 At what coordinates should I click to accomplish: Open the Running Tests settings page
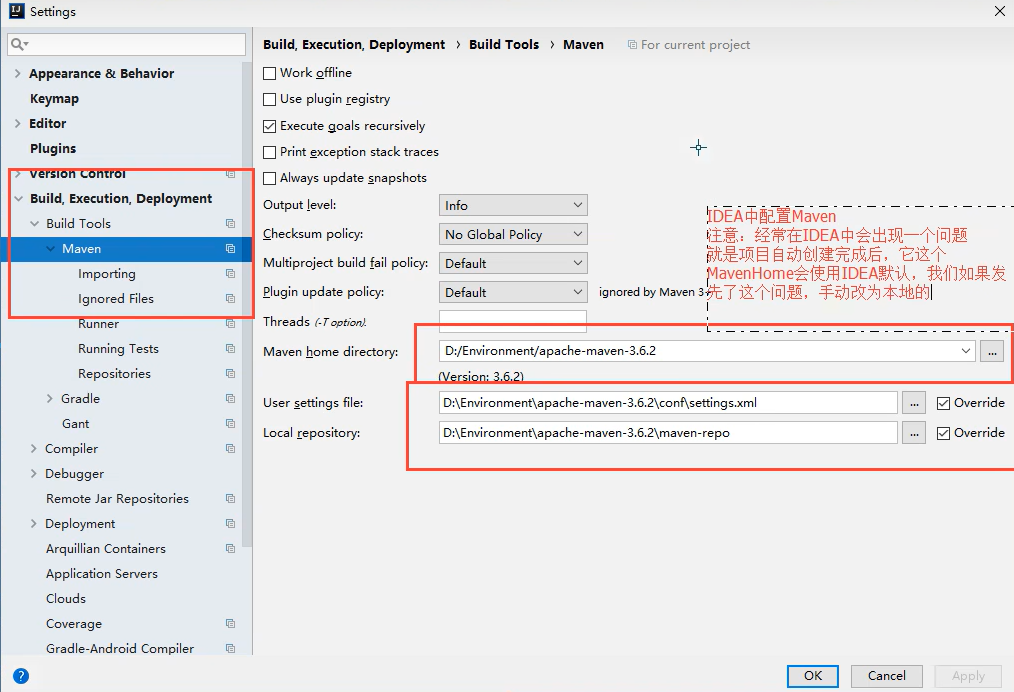[118, 349]
